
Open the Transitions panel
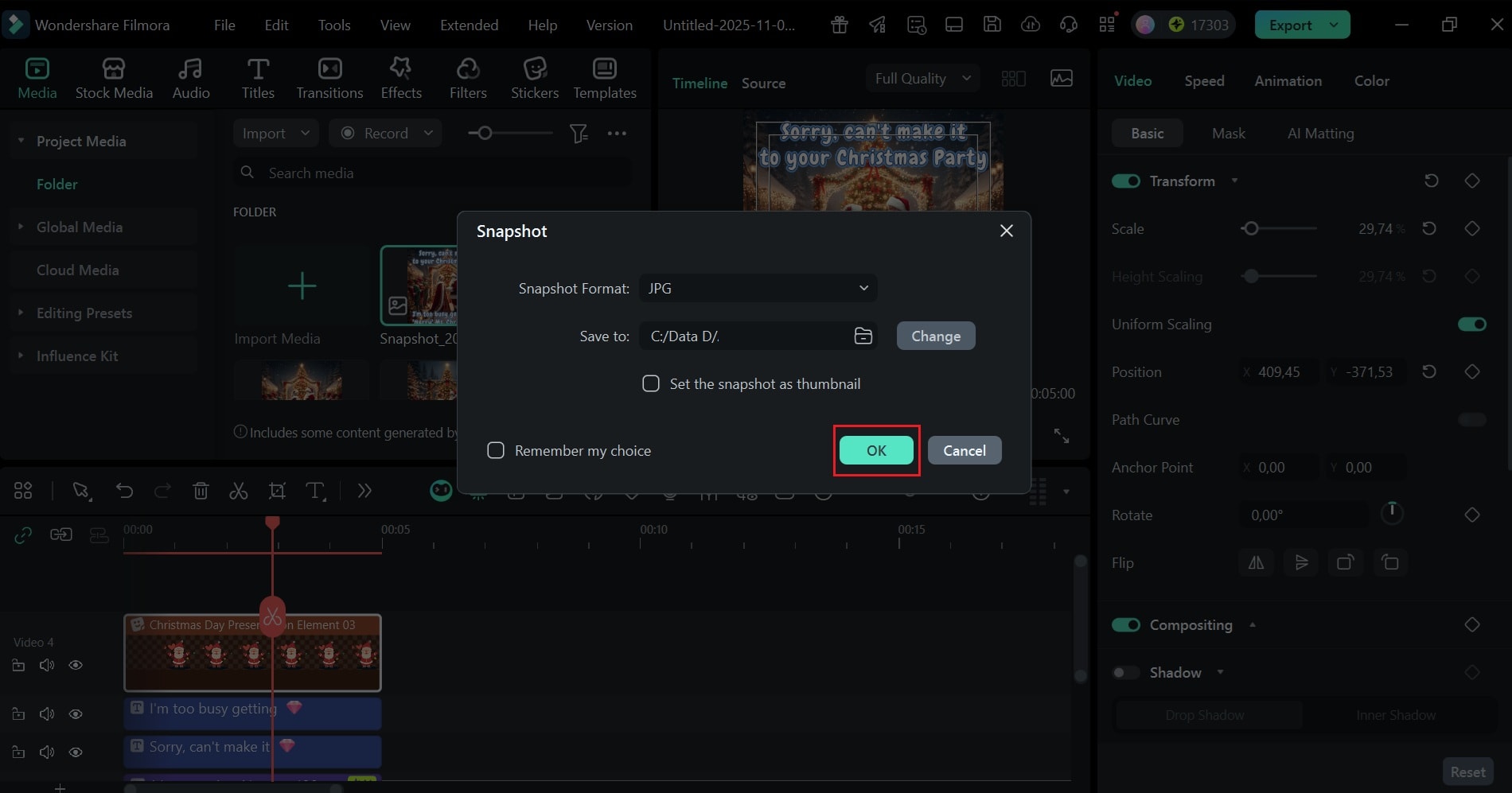[x=329, y=79]
